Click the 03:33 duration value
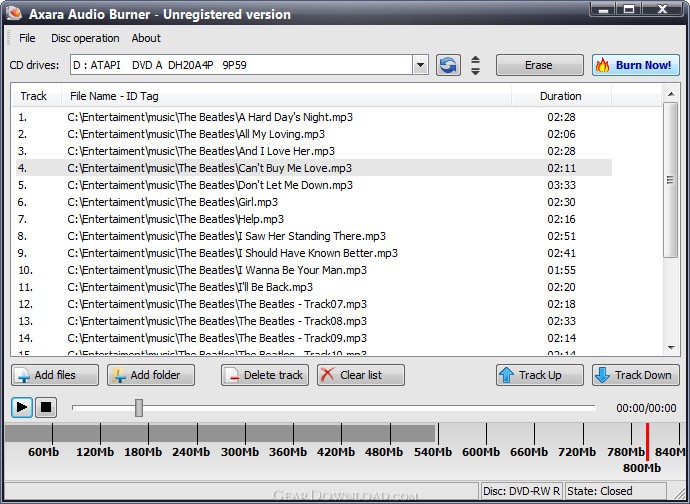This screenshot has width=690, height=504. [x=562, y=185]
